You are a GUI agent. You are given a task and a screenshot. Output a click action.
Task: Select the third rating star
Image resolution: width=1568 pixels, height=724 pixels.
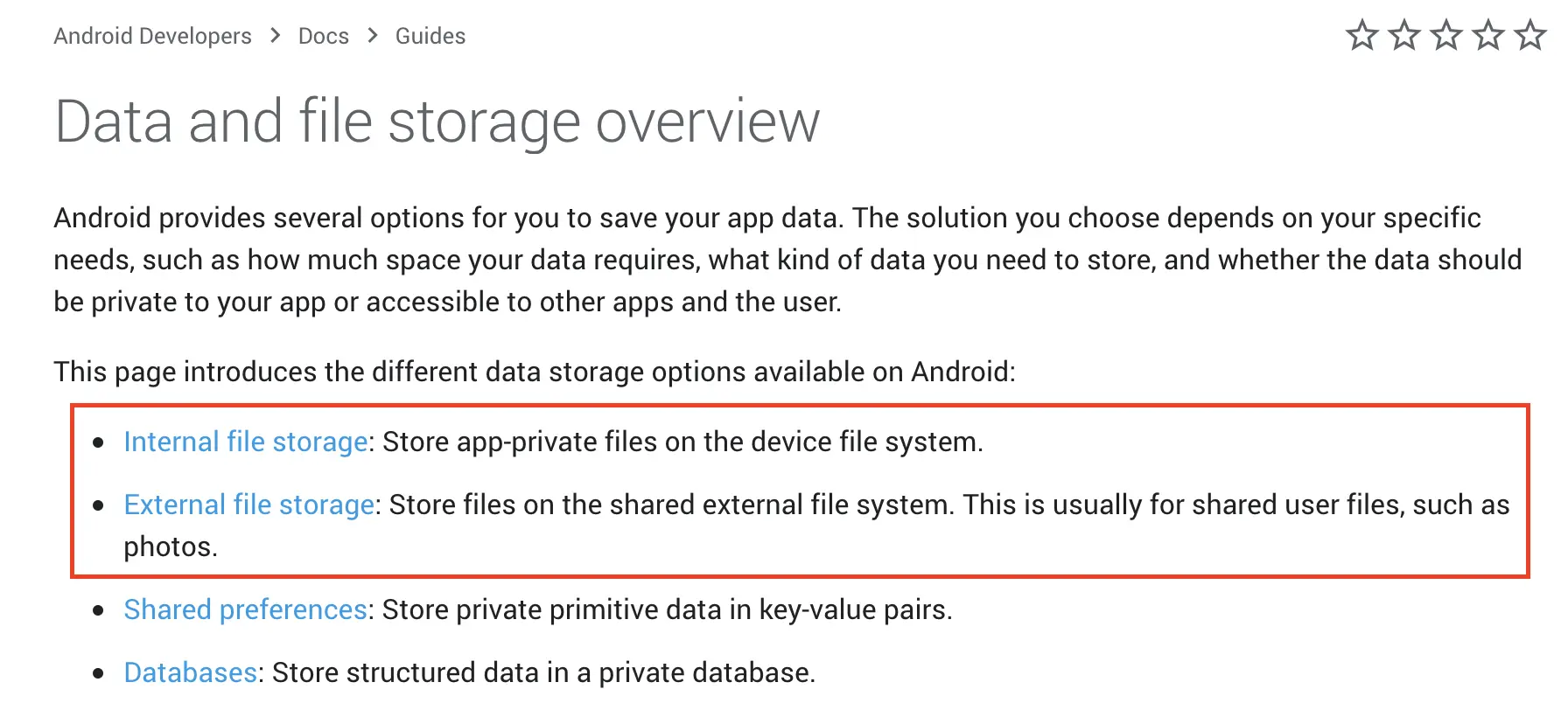[1445, 35]
